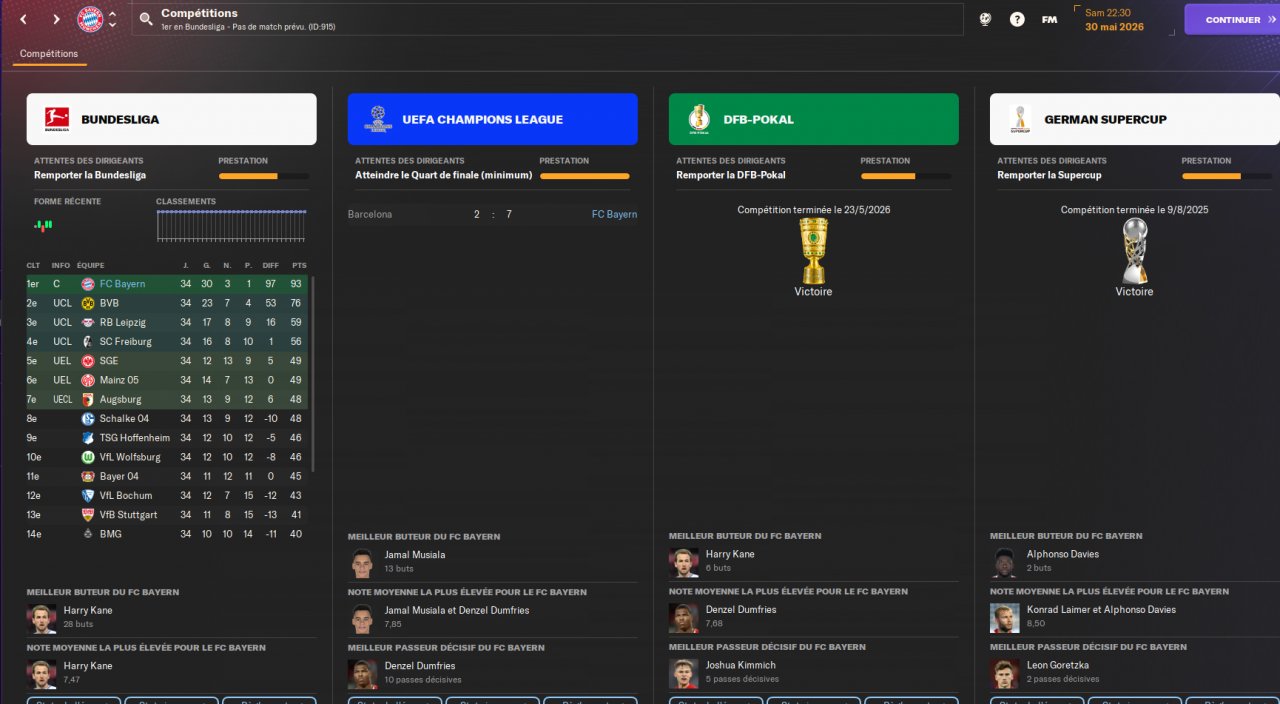Click the date 30 mai 2026
The image size is (1280, 704).
point(1114,27)
